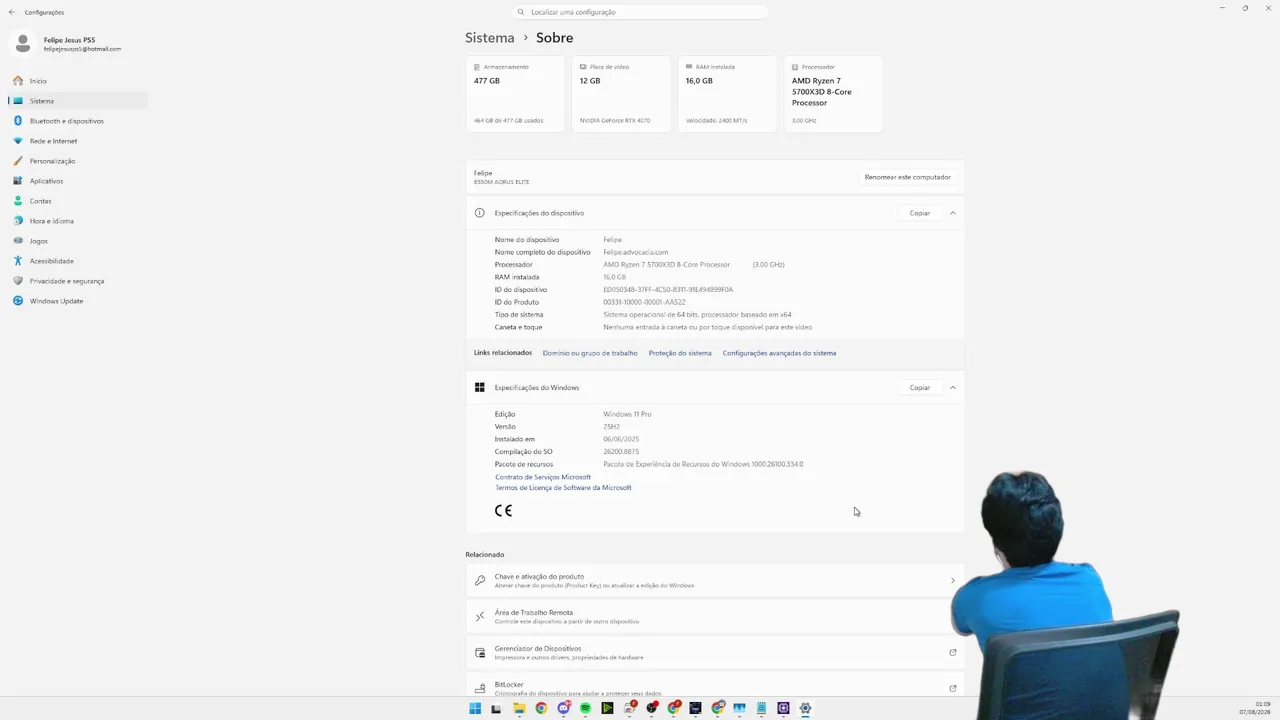Screen dimensions: 1280x720
Task: Open Termos de Licença de Software link
Action: coord(563,488)
